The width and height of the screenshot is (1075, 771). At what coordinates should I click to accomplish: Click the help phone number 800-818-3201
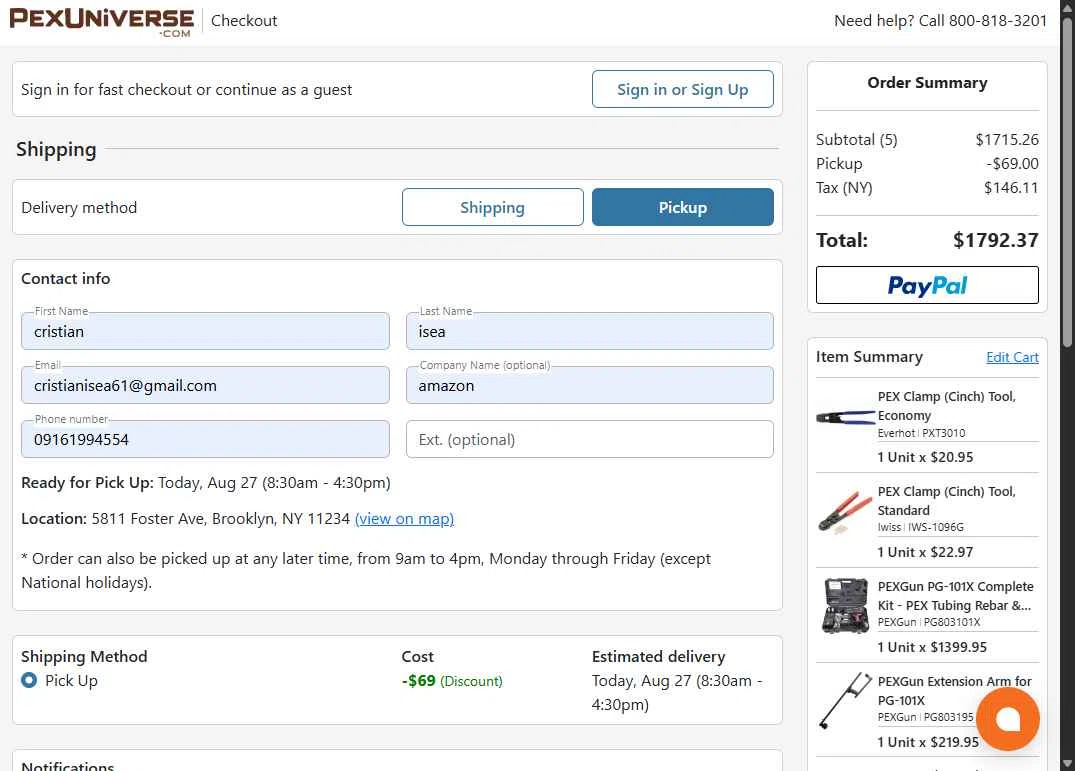(998, 21)
